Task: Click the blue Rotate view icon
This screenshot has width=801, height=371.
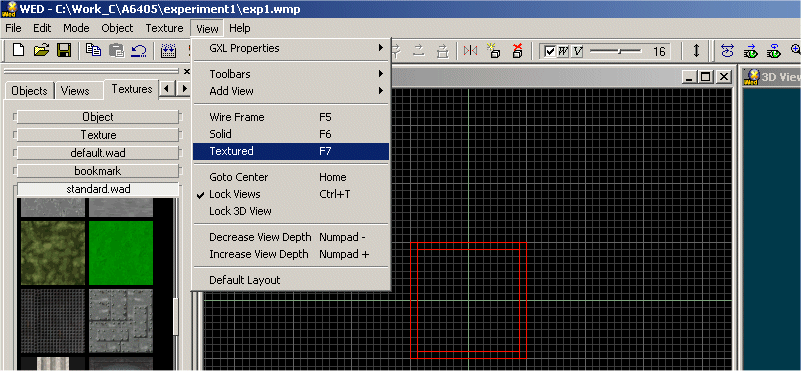Action: pyautogui.click(x=727, y=51)
